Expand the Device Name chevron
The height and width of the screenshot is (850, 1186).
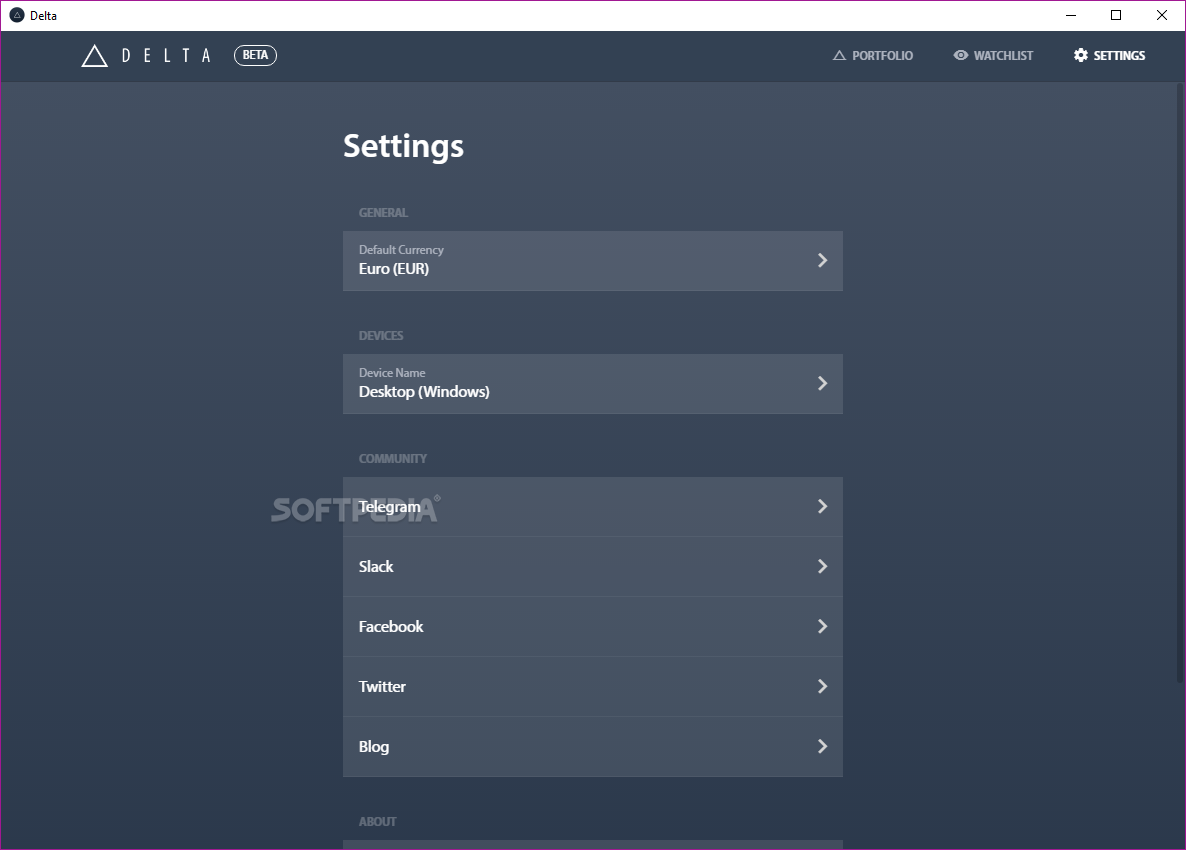pos(822,383)
